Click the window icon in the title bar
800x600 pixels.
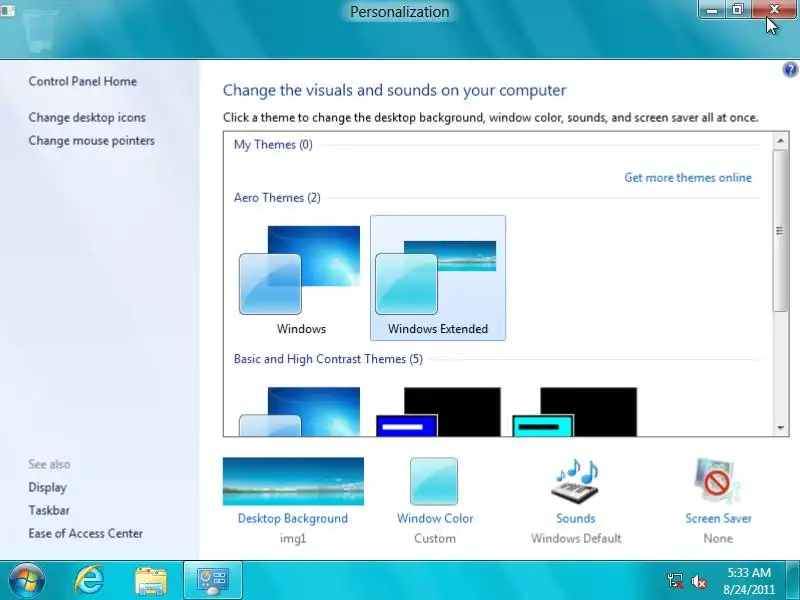point(8,10)
